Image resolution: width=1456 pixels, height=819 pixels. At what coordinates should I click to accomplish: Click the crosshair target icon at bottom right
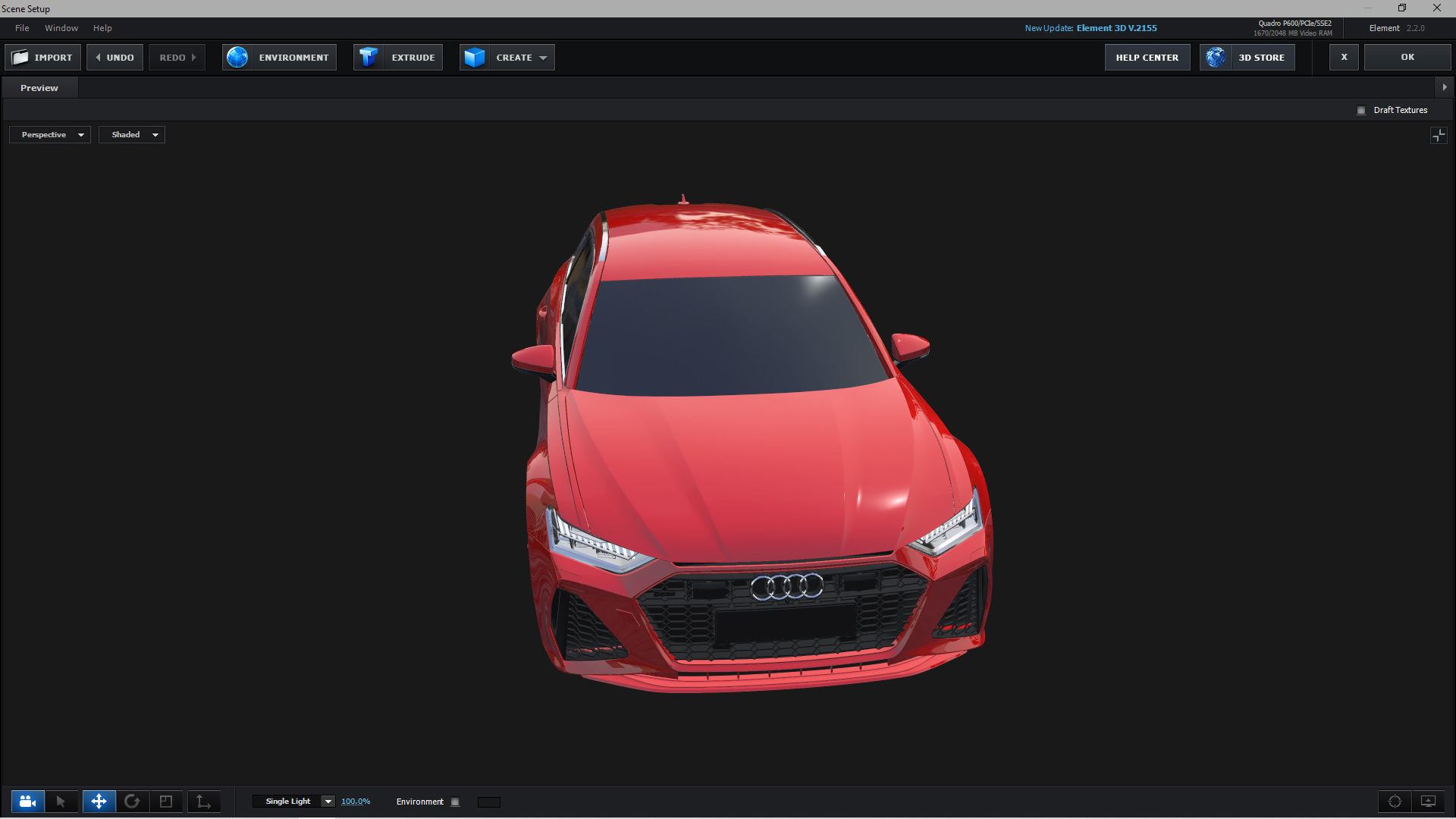1395,802
